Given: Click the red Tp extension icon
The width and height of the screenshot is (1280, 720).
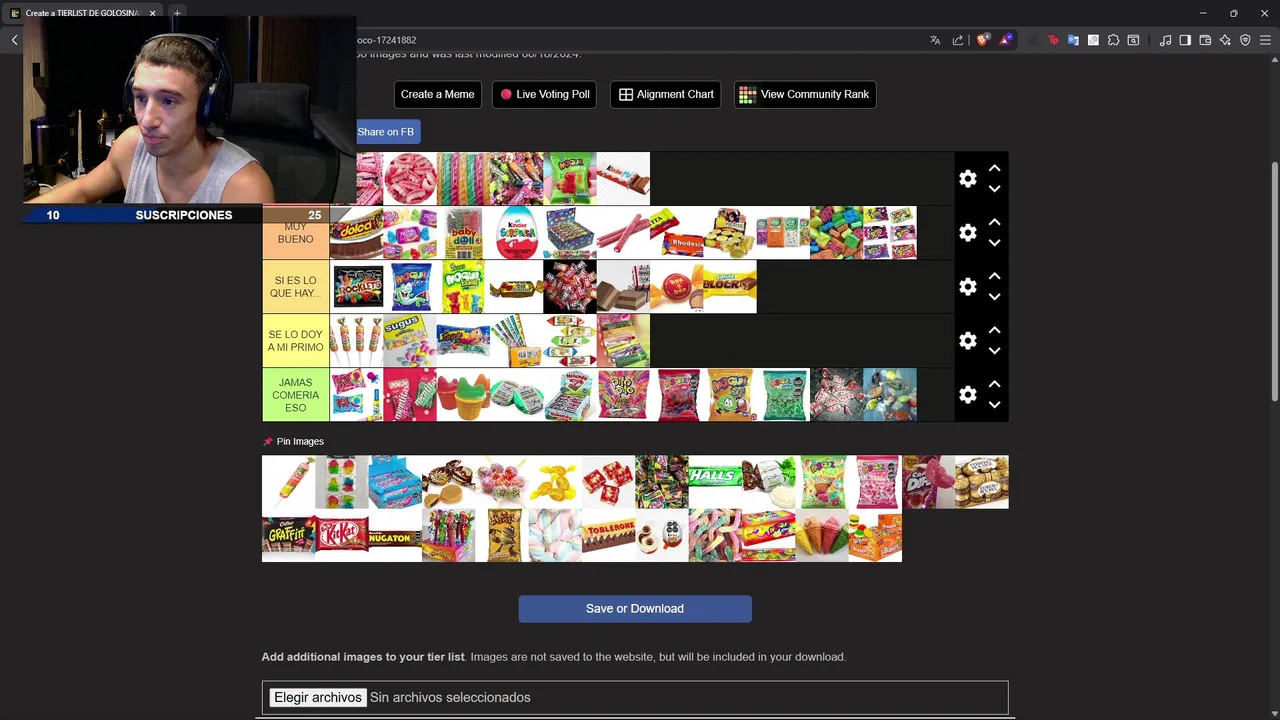Looking at the screenshot, I should [x=1053, y=40].
